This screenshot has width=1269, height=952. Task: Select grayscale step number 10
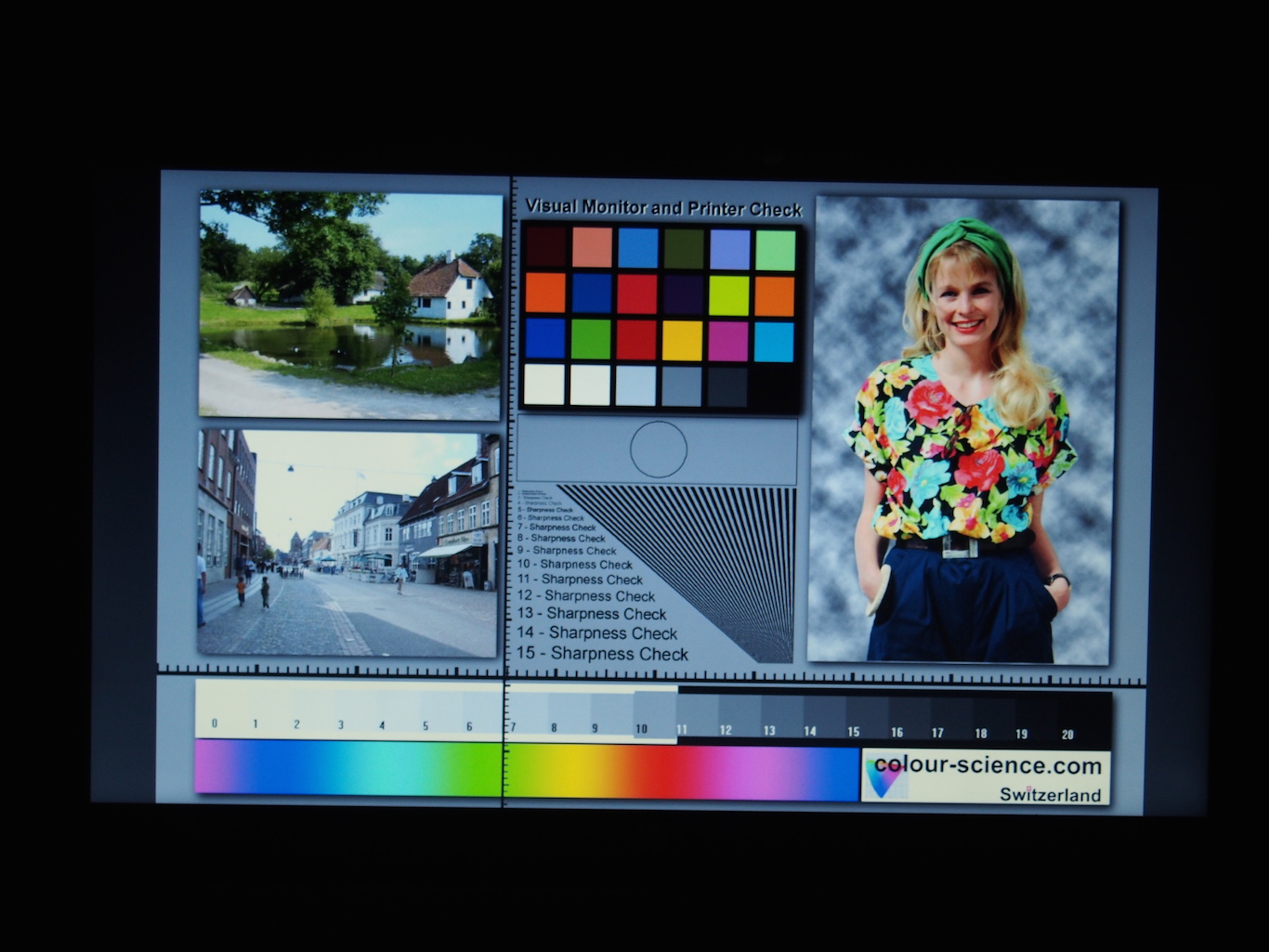655,715
